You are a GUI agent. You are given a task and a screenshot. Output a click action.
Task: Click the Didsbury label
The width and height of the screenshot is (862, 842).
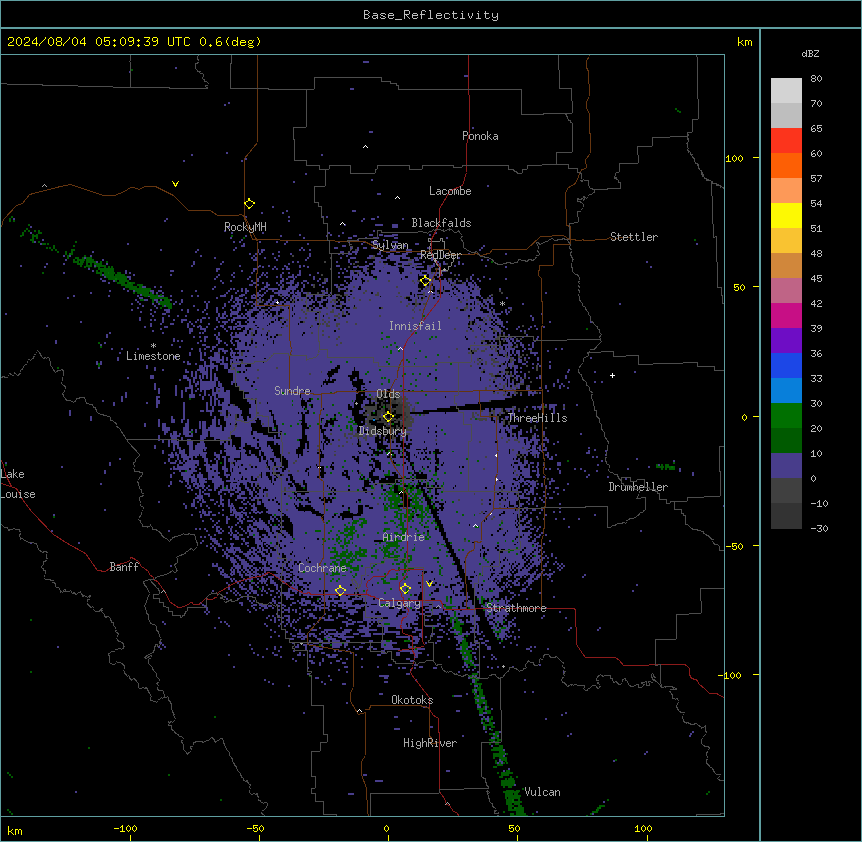coord(383,431)
